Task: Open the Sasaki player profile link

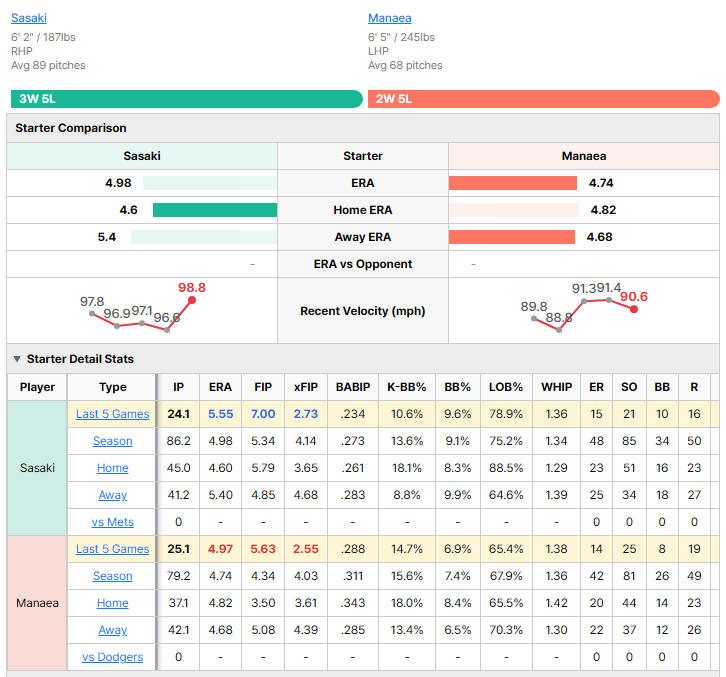Action: point(29,18)
